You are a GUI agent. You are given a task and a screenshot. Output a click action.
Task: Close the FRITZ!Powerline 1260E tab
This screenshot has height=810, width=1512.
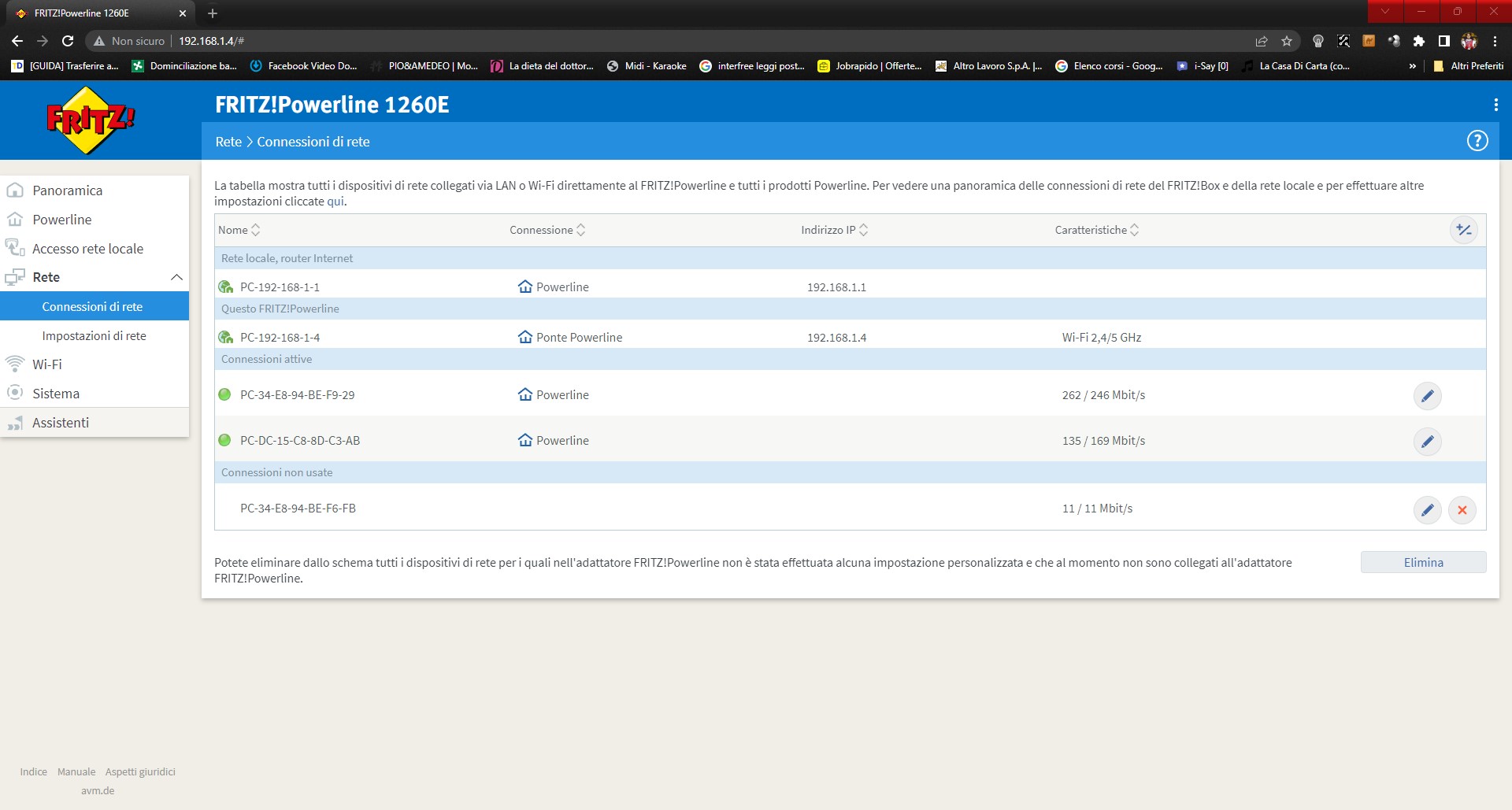click(x=183, y=13)
